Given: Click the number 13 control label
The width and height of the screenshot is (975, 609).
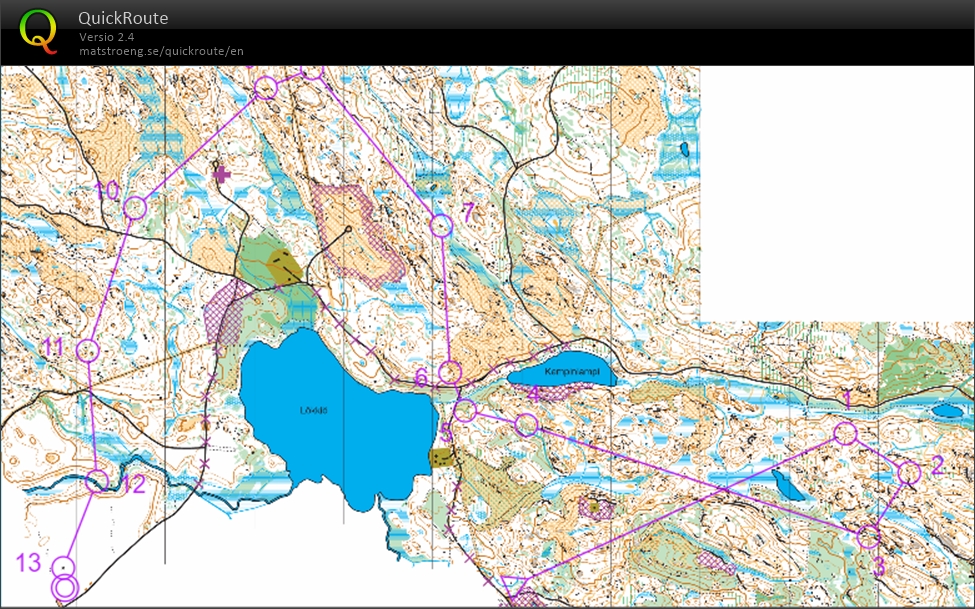Looking at the screenshot, I should [x=27, y=562].
